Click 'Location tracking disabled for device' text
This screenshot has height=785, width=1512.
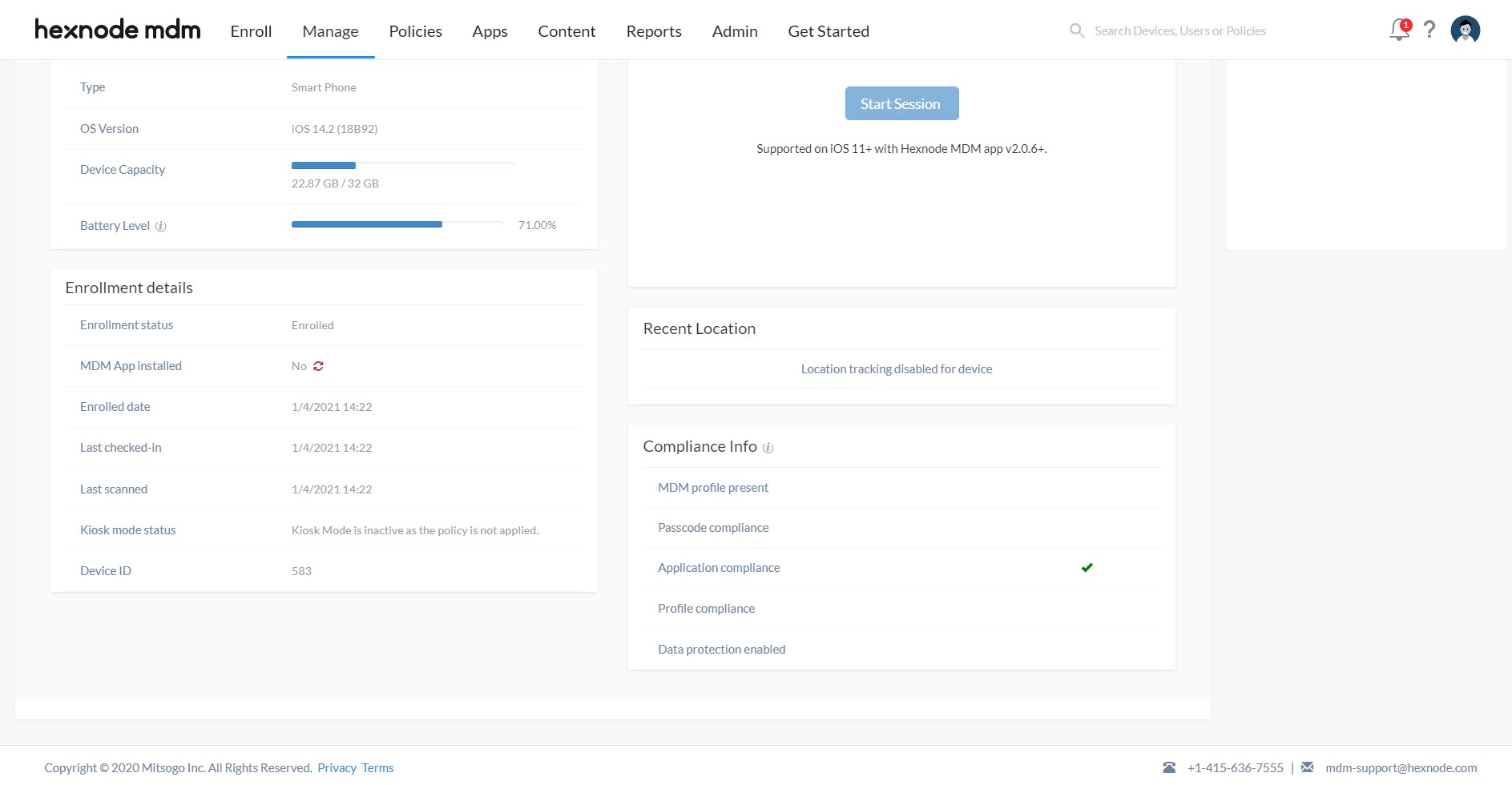897,368
